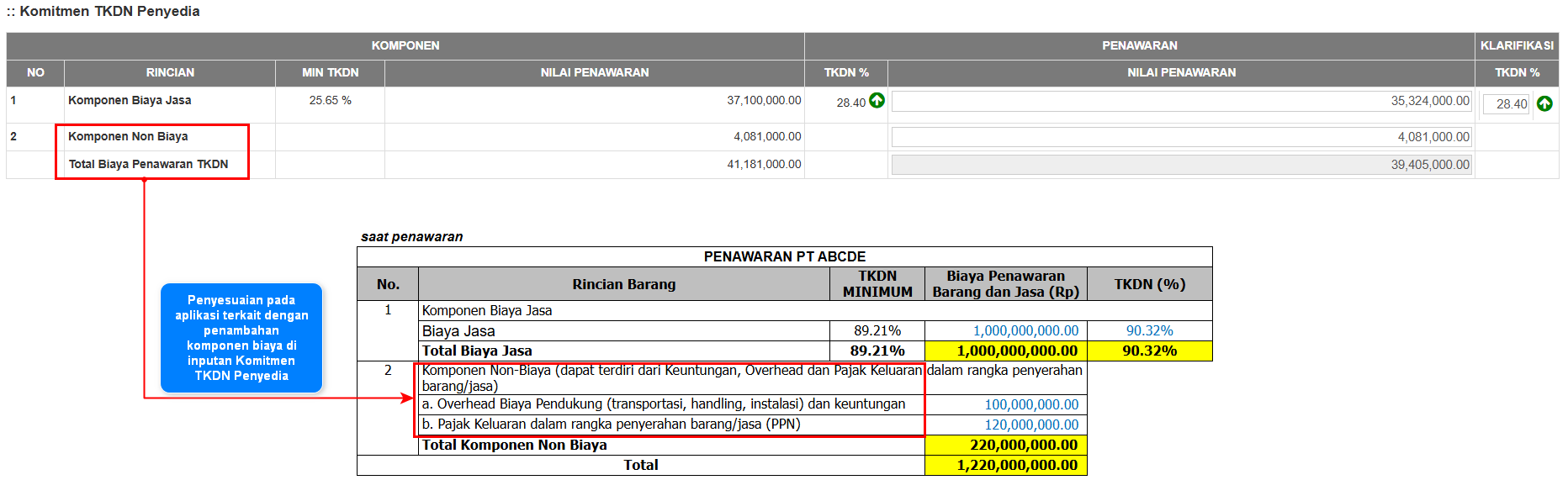The height and width of the screenshot is (480, 1568).
Task: Click the 37,100,000.00 komponen value
Action: [x=763, y=100]
